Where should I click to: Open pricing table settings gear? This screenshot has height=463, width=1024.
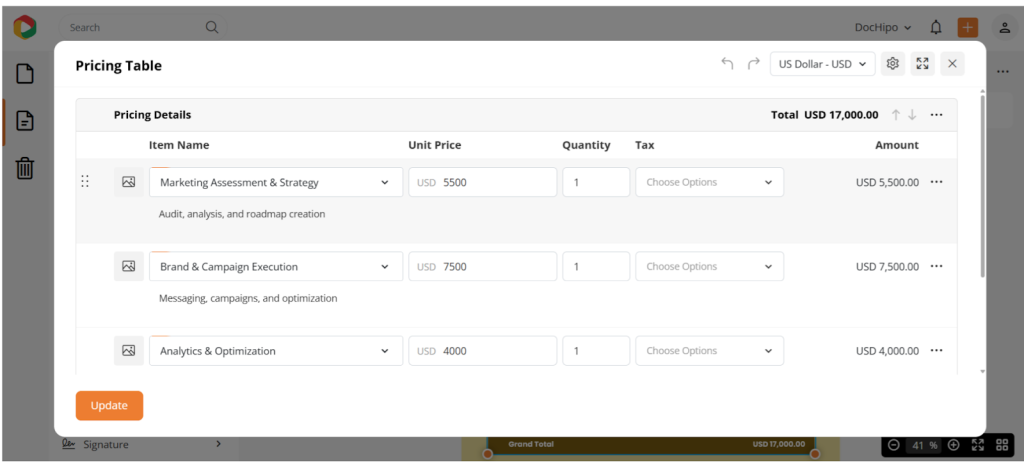coord(893,64)
